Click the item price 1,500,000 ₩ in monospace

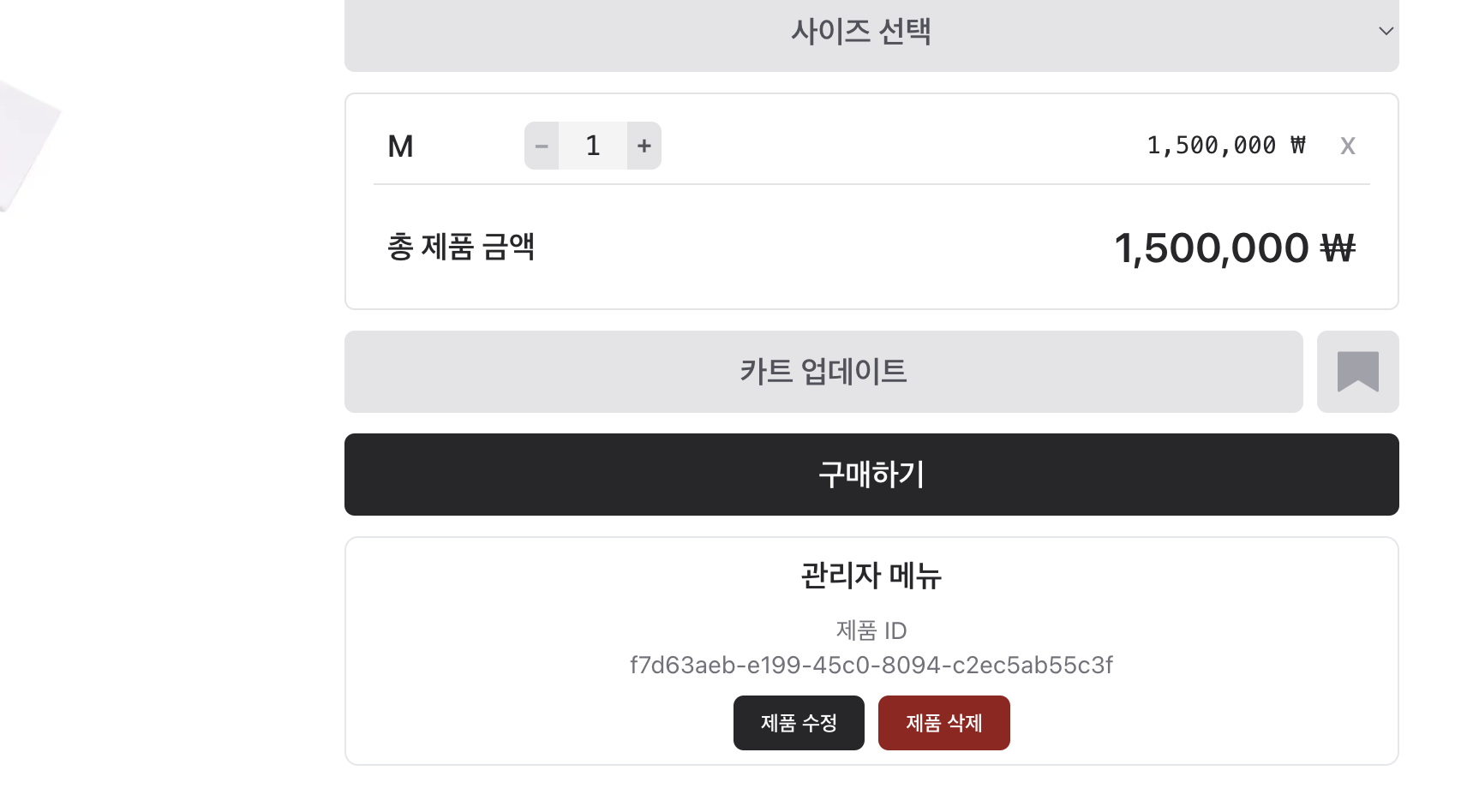coord(1226,146)
